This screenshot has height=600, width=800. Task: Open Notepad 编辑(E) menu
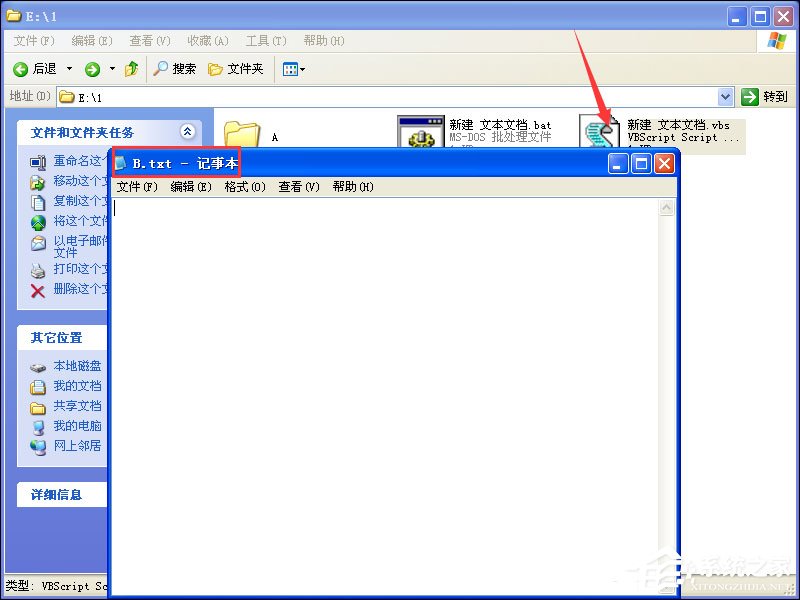point(191,187)
